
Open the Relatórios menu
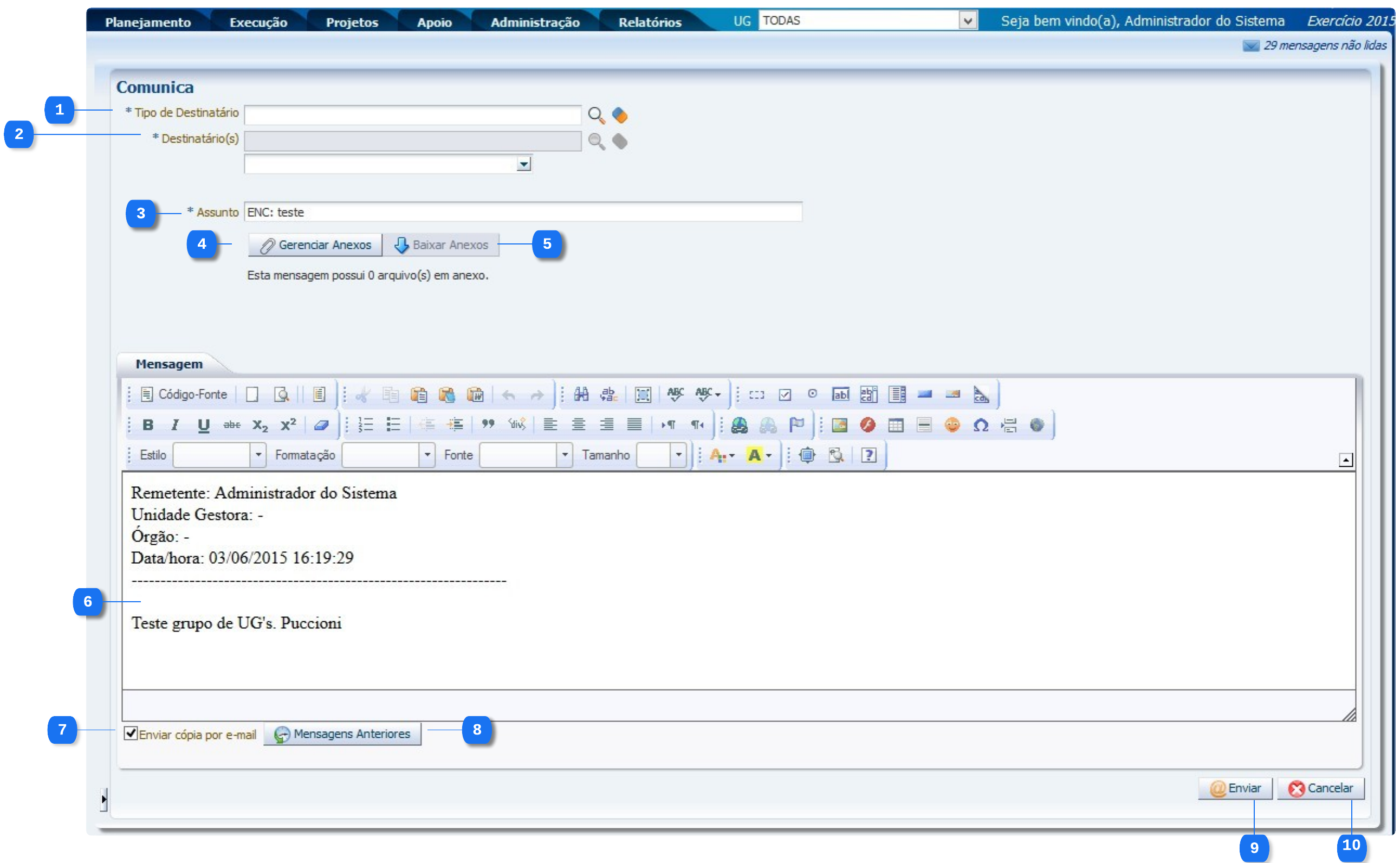click(x=650, y=22)
